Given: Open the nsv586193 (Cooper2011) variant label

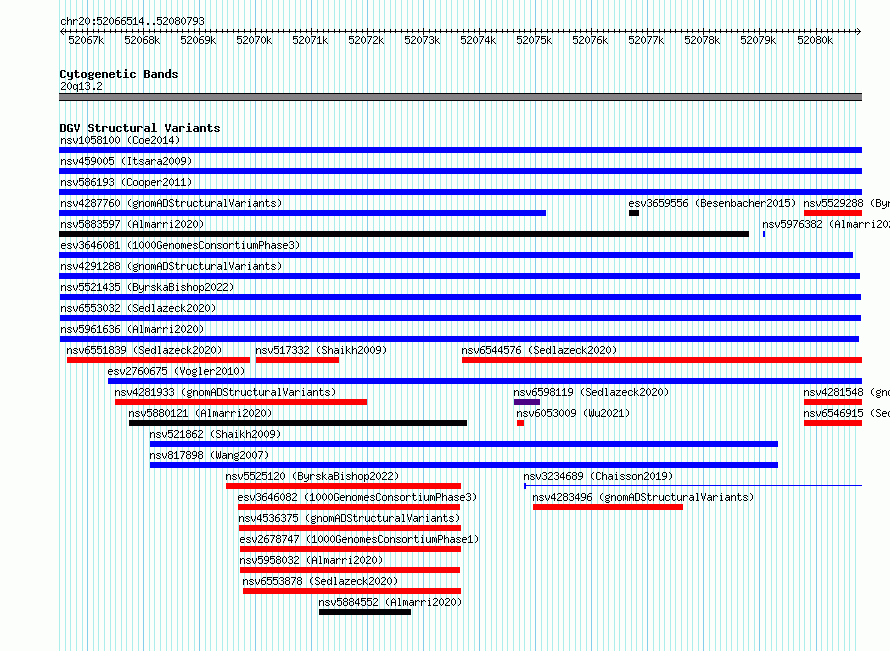Looking at the screenshot, I should [126, 182].
